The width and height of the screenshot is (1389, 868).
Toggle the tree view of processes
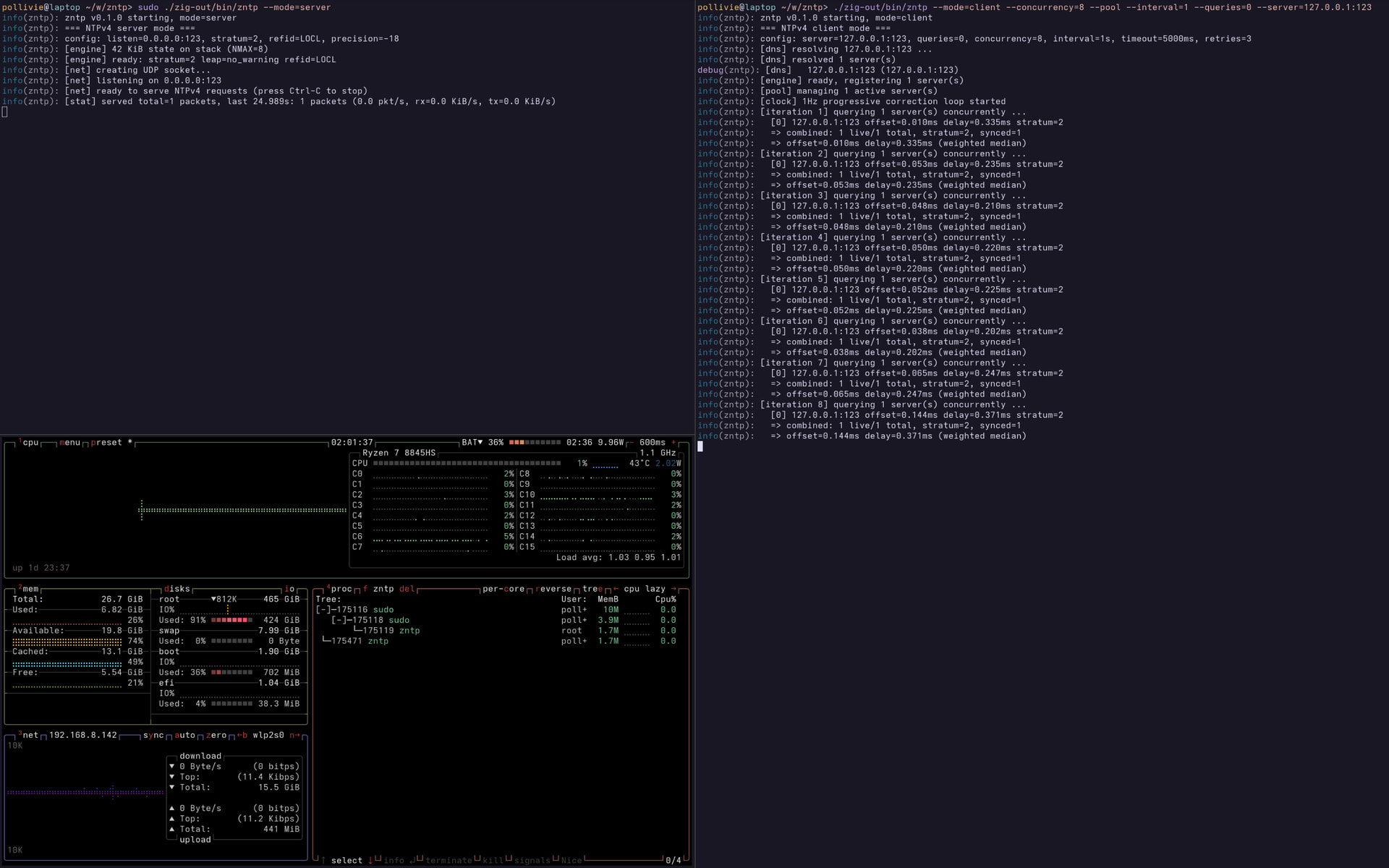pyautogui.click(x=592, y=589)
